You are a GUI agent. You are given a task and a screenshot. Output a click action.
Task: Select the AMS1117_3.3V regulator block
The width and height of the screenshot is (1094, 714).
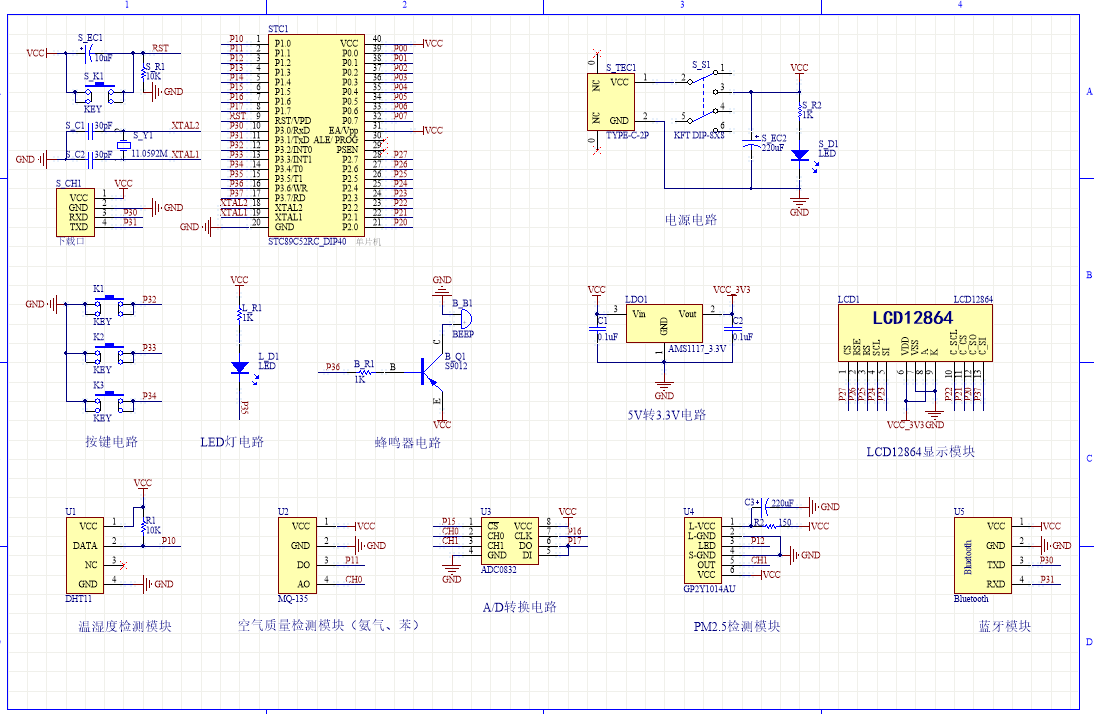tap(664, 323)
